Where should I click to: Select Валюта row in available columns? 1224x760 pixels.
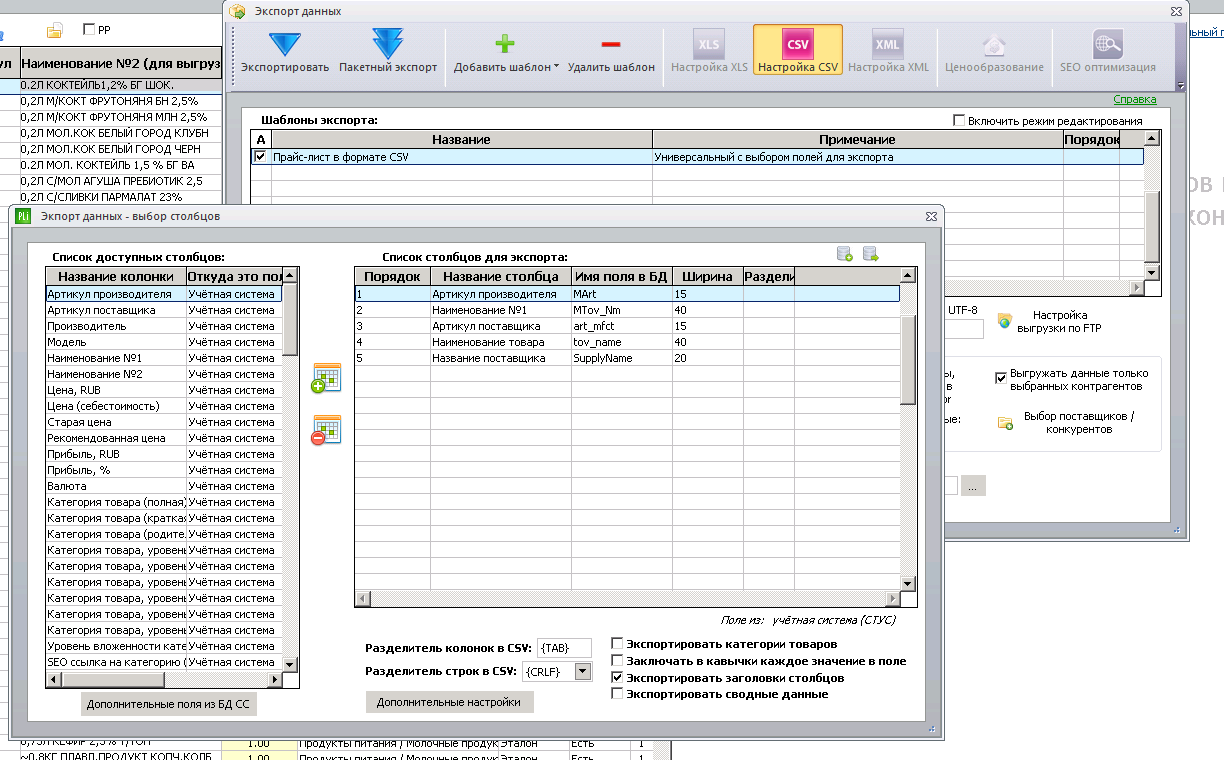click(x=164, y=486)
